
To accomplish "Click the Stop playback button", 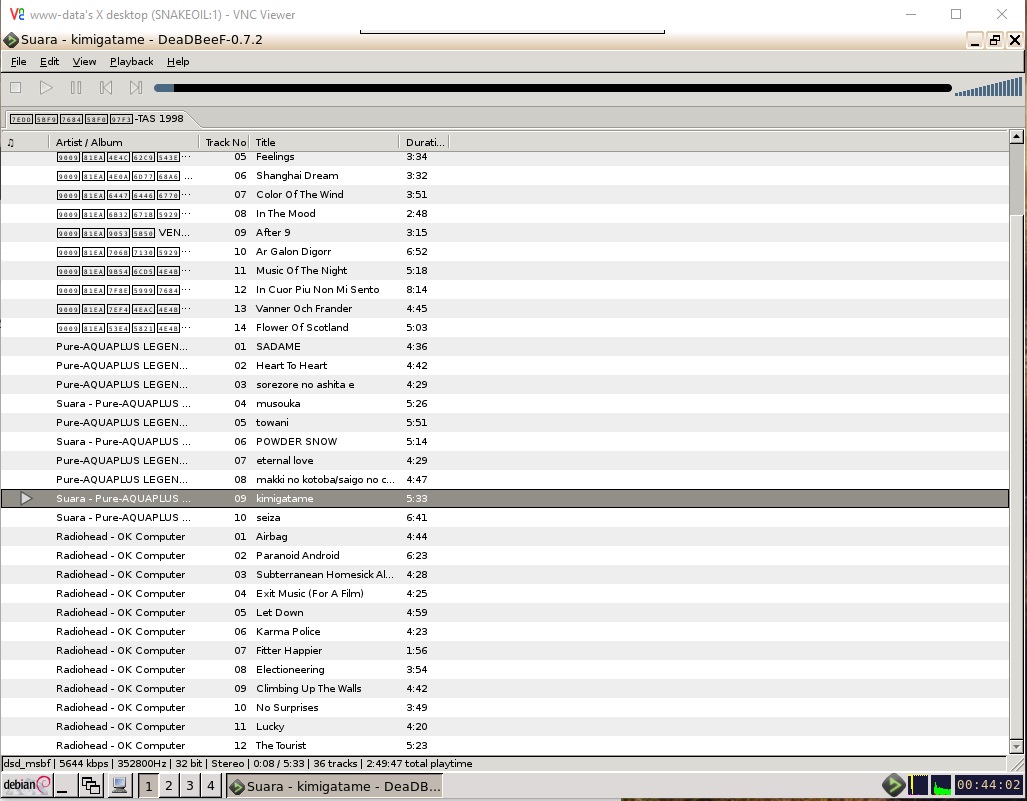I will point(16,87).
